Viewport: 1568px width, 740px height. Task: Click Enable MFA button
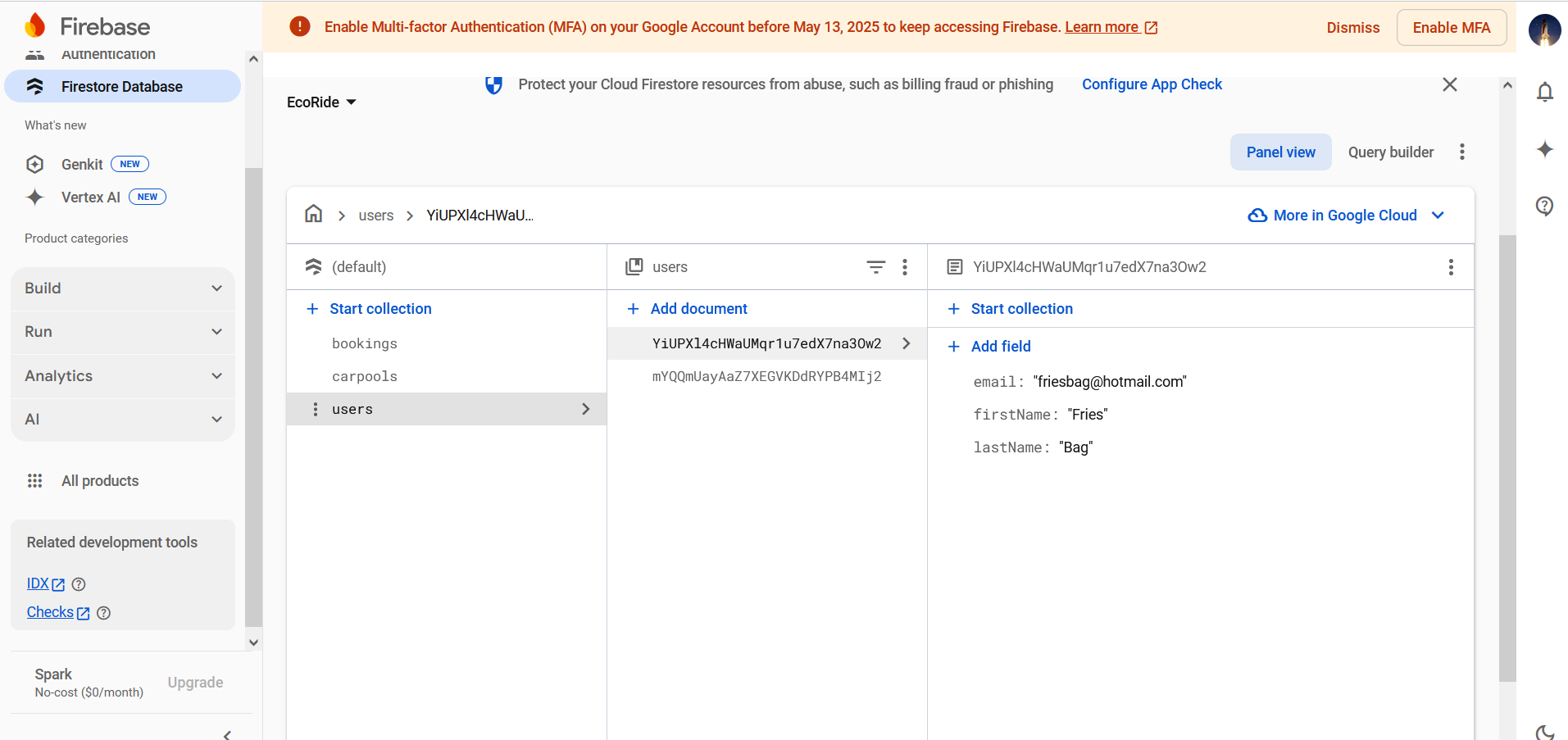[x=1452, y=28]
